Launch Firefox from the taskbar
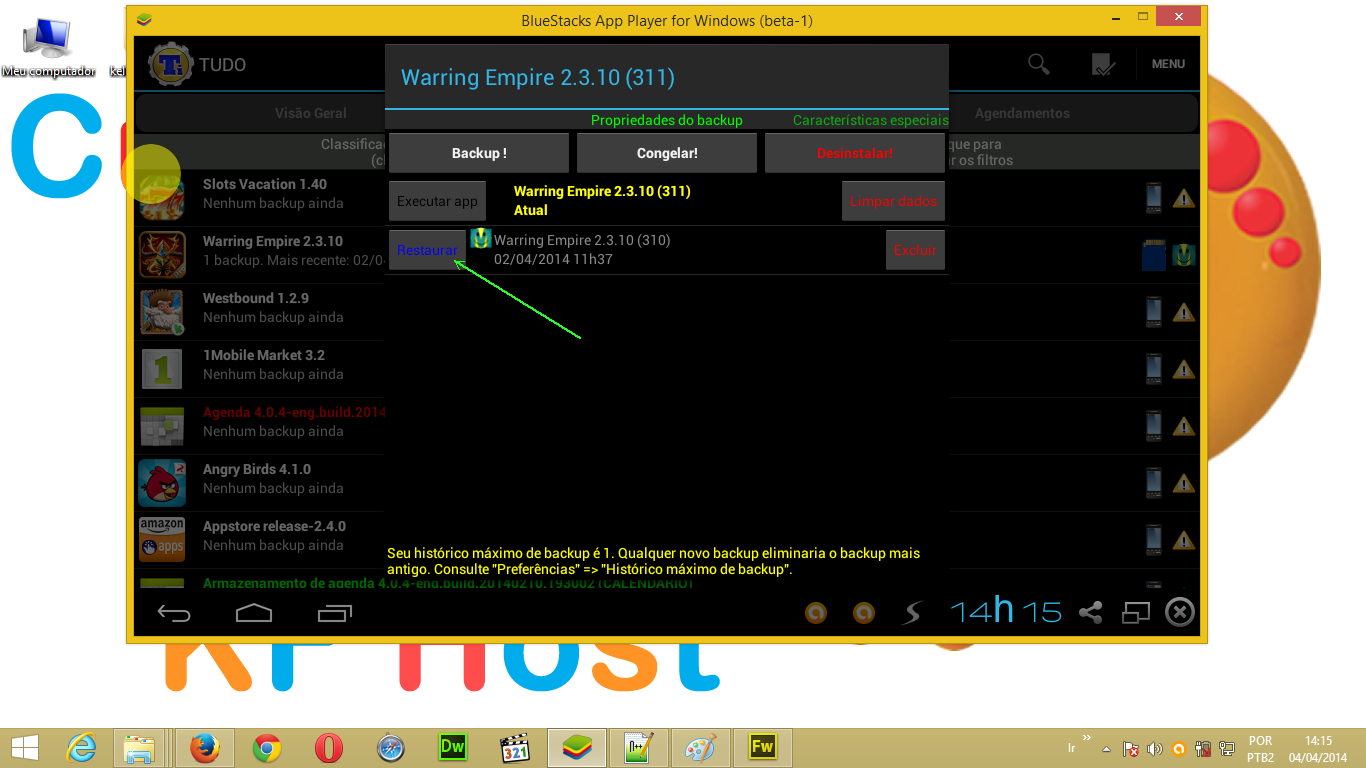The width and height of the screenshot is (1366, 768). pyautogui.click(x=205, y=747)
